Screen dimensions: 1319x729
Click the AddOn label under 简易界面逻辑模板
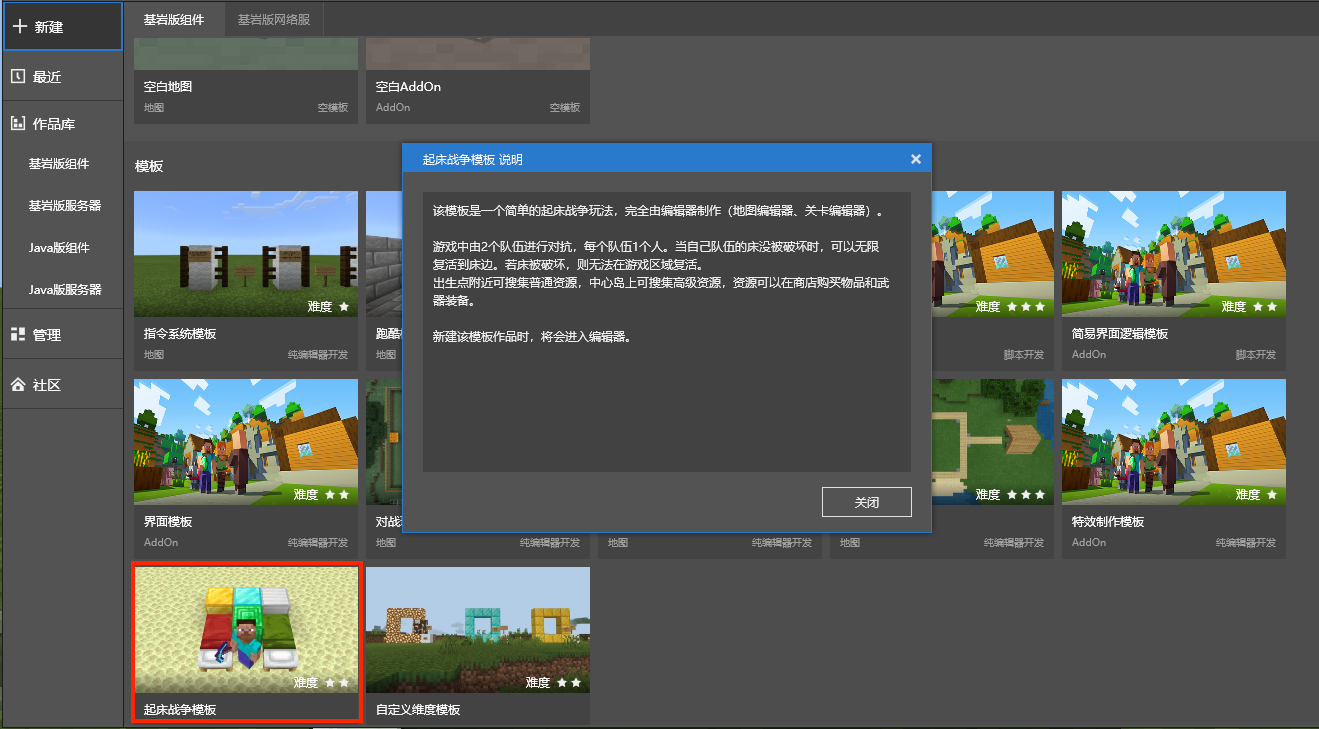(1089, 355)
